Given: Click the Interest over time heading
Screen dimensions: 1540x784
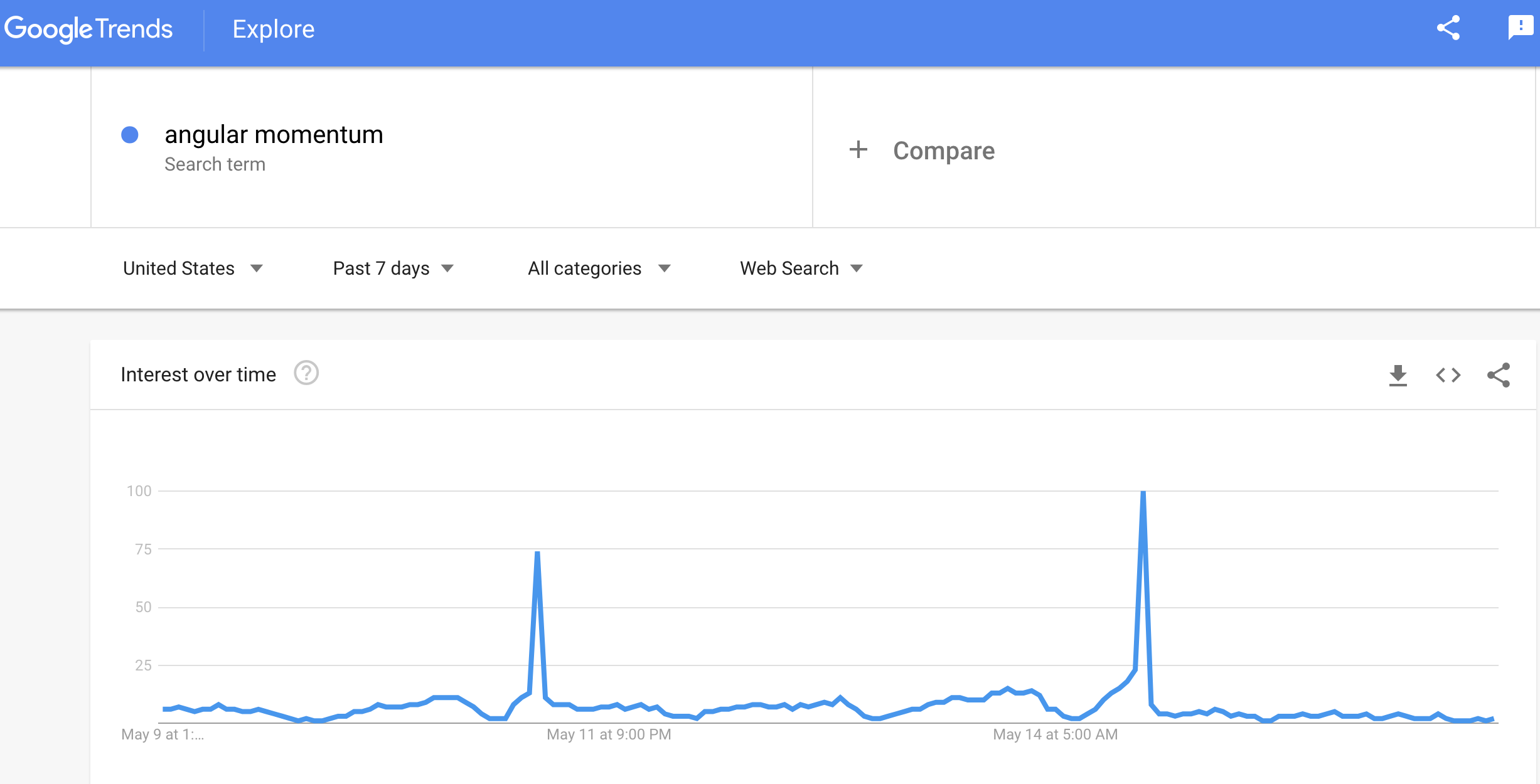Looking at the screenshot, I should tap(198, 374).
